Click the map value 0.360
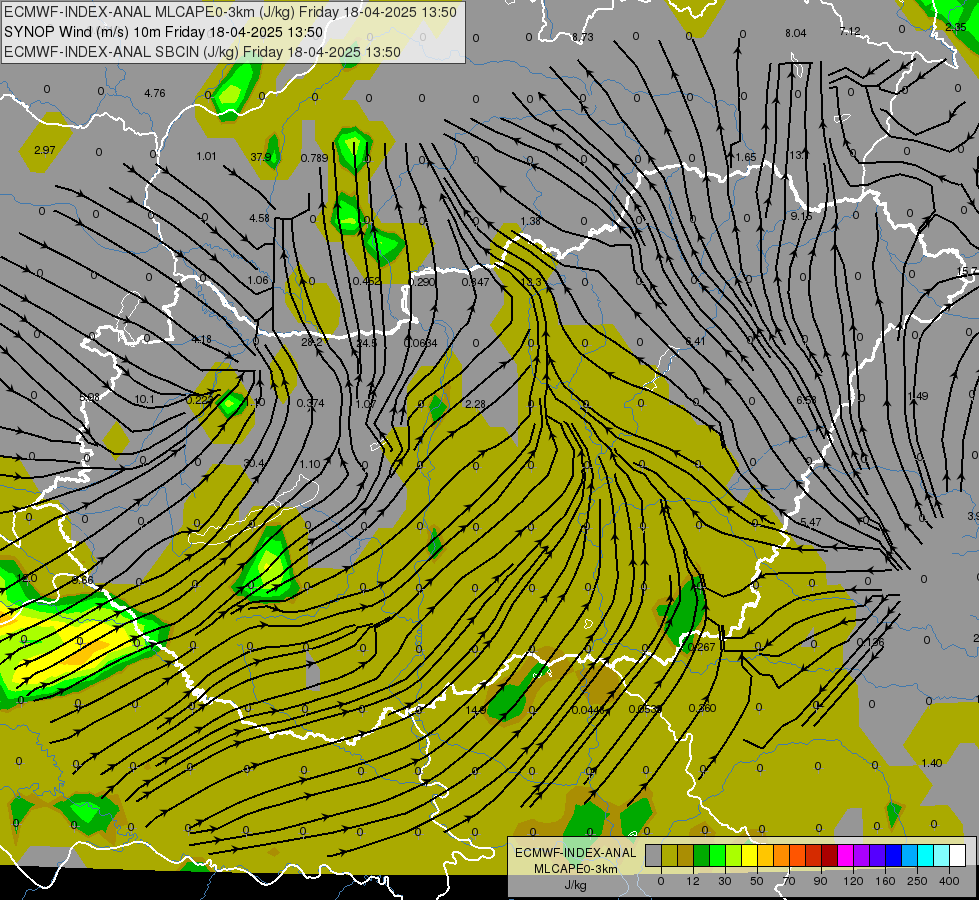Viewport: 979px width, 900px height. tap(702, 708)
